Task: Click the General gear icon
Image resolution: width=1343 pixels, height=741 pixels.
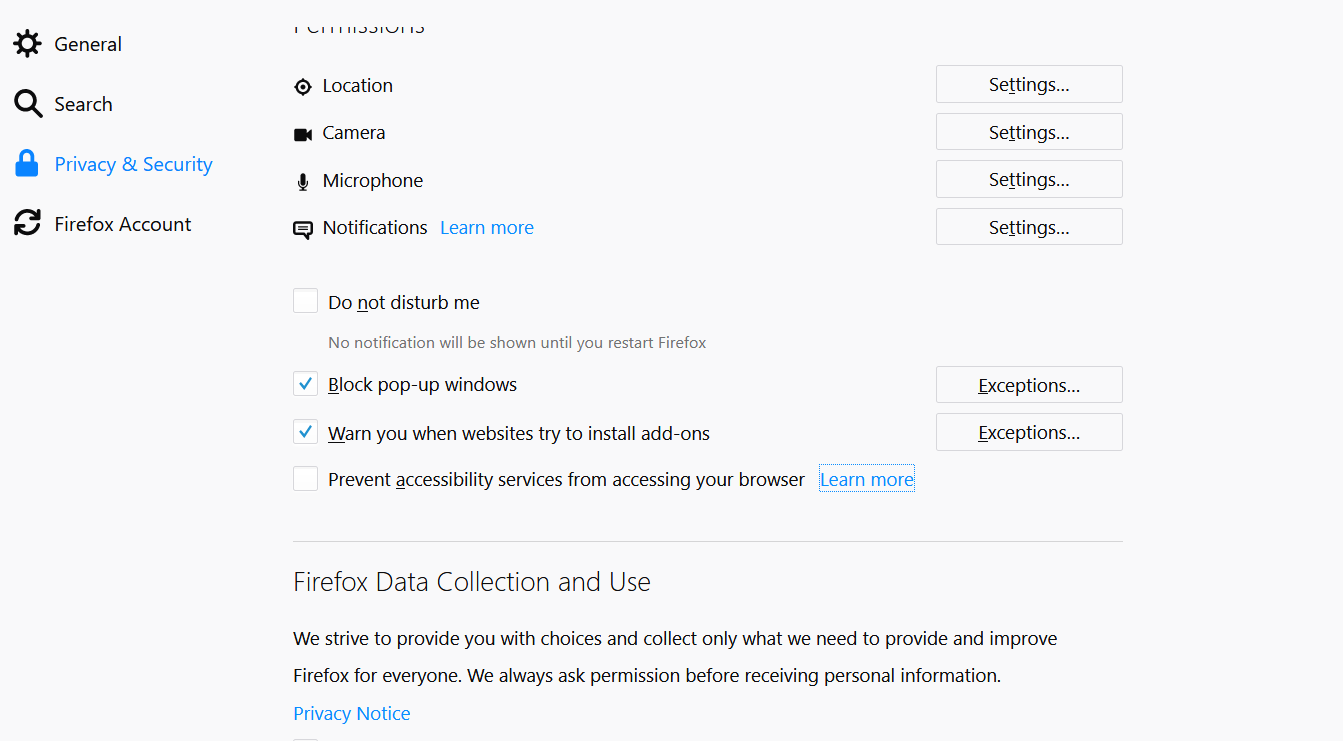Action: click(27, 44)
